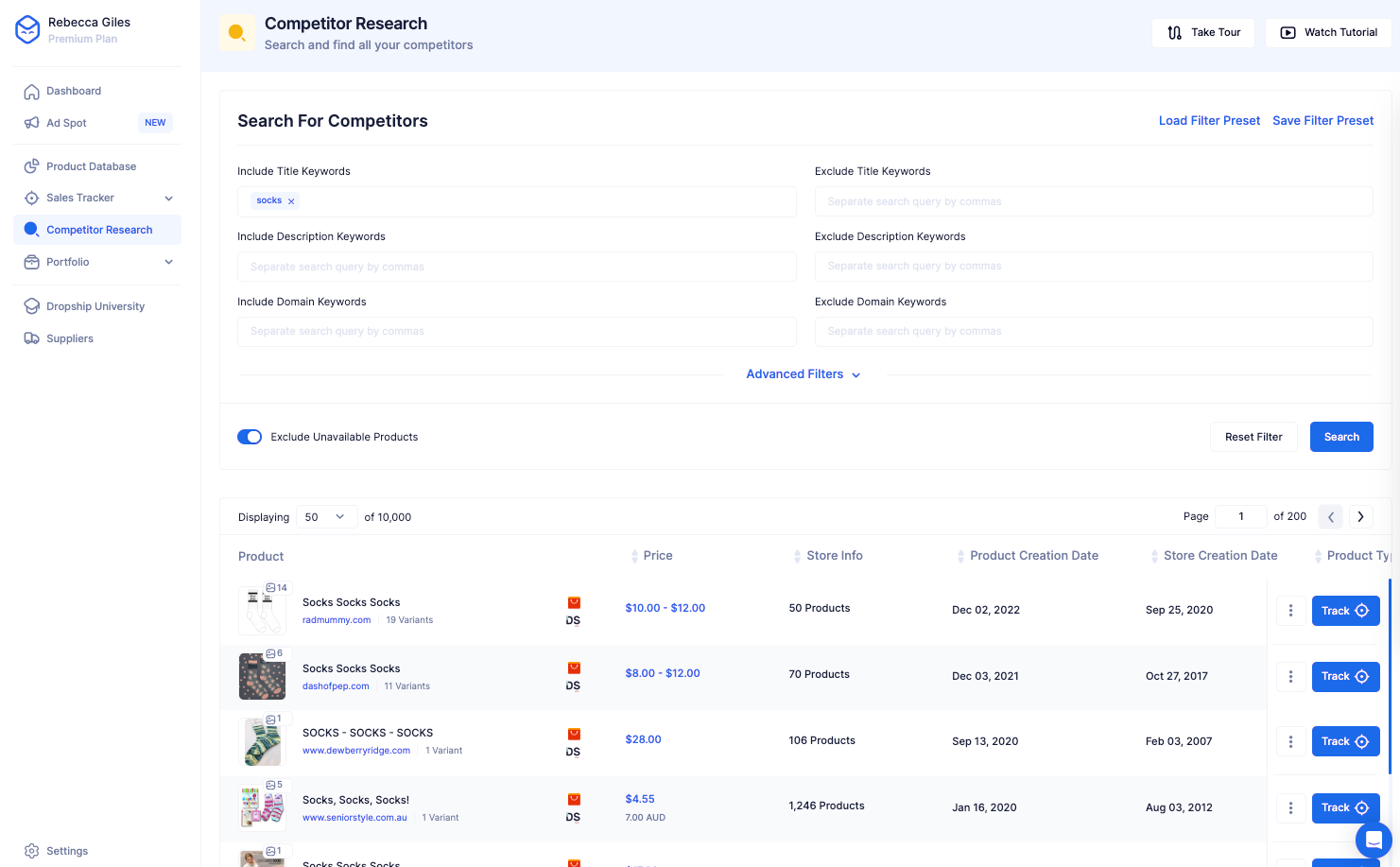Navigate to Dropship University
Screen dimensions: 1400x867
click(97, 306)
